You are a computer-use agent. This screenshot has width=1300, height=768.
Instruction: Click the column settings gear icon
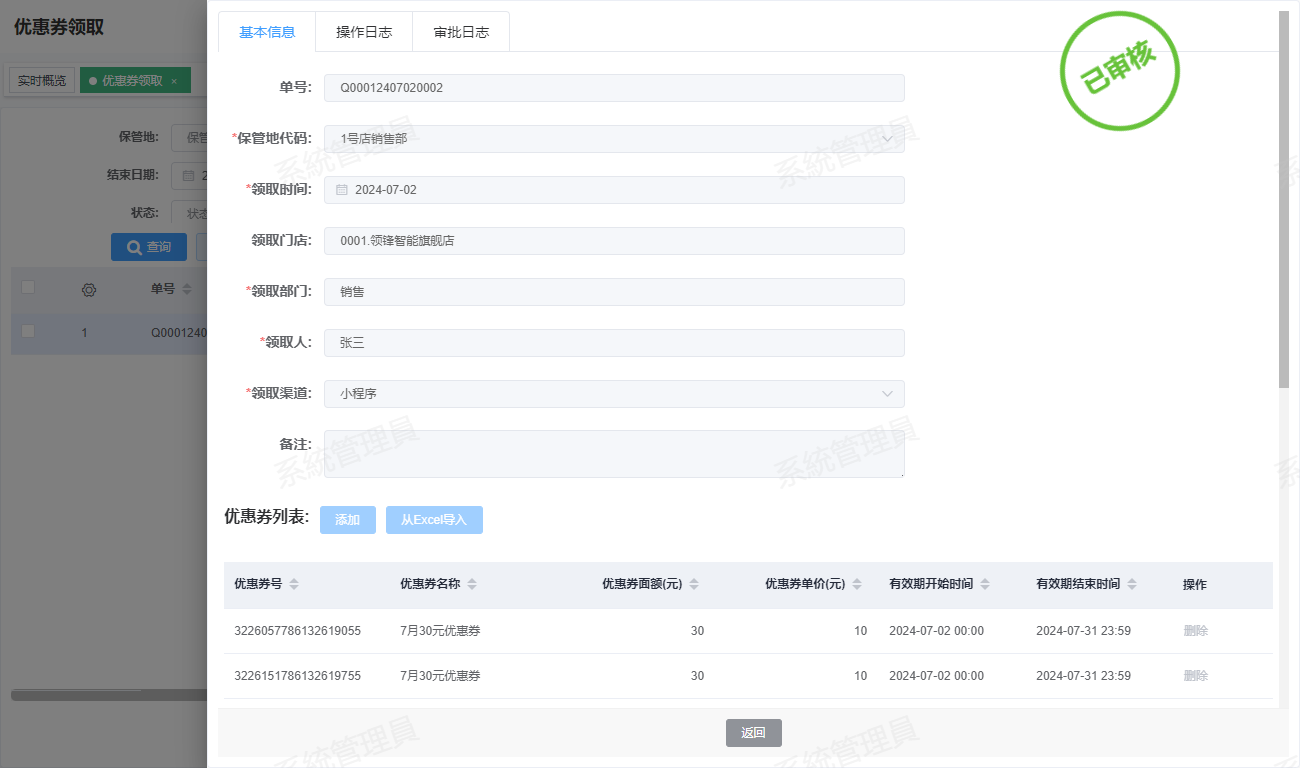[x=88, y=290]
